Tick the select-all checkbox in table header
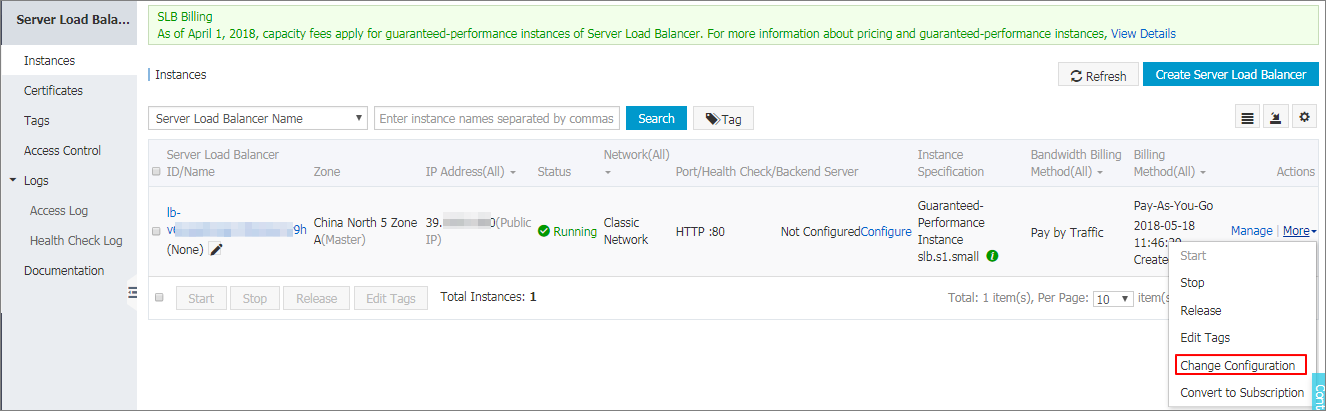Image resolution: width=1326 pixels, height=411 pixels. pyautogui.click(x=155, y=172)
